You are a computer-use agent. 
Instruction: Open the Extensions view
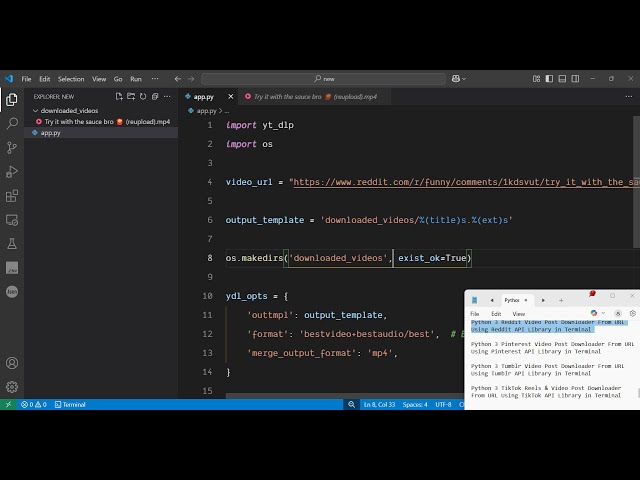(x=12, y=196)
